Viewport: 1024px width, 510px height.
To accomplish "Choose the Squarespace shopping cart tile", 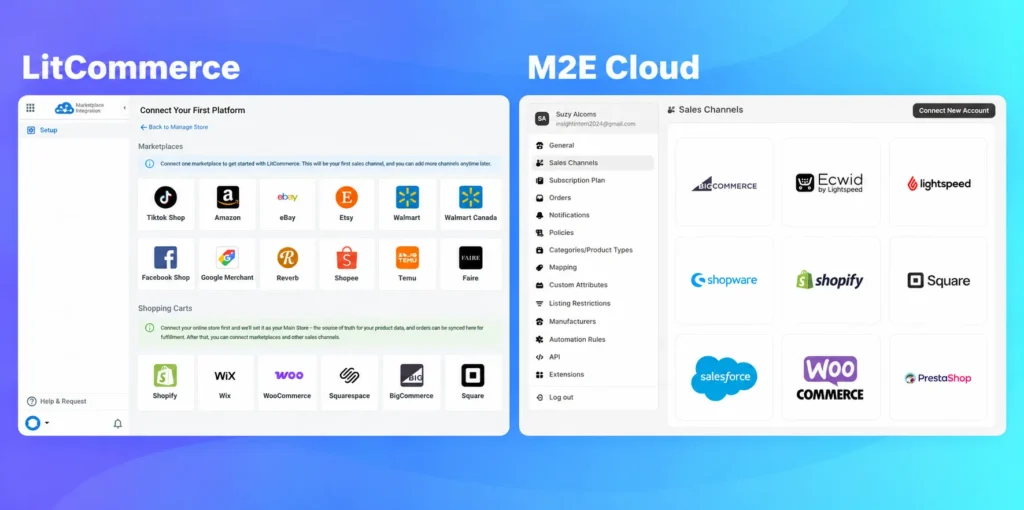I will (349, 382).
